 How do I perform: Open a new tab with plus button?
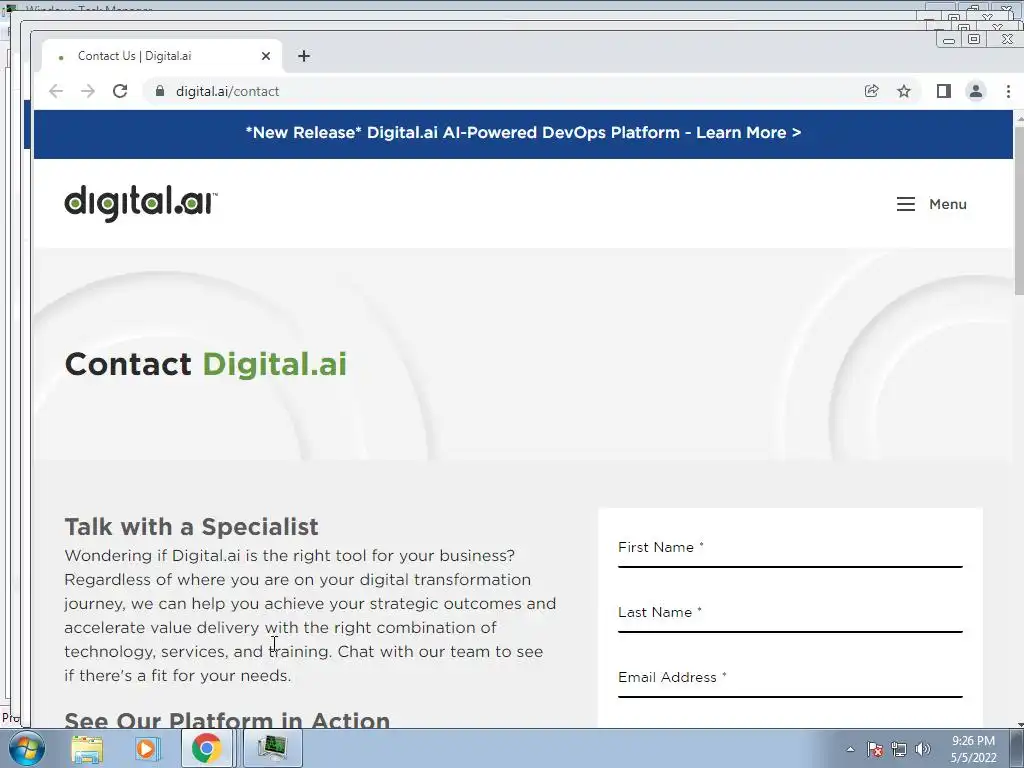tap(304, 56)
